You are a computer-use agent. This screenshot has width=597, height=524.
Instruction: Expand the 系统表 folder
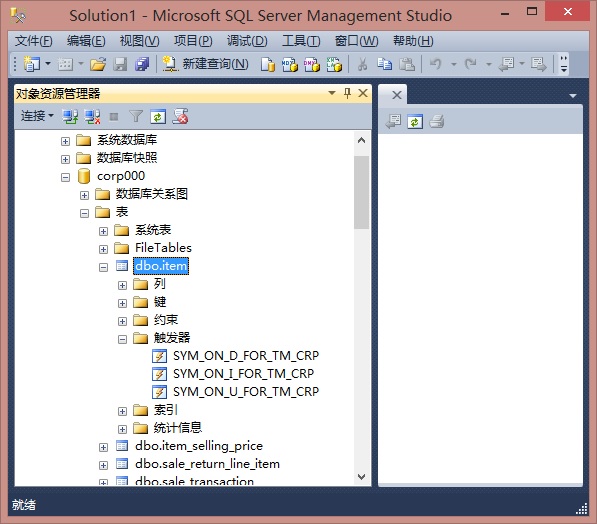pyautogui.click(x=103, y=231)
